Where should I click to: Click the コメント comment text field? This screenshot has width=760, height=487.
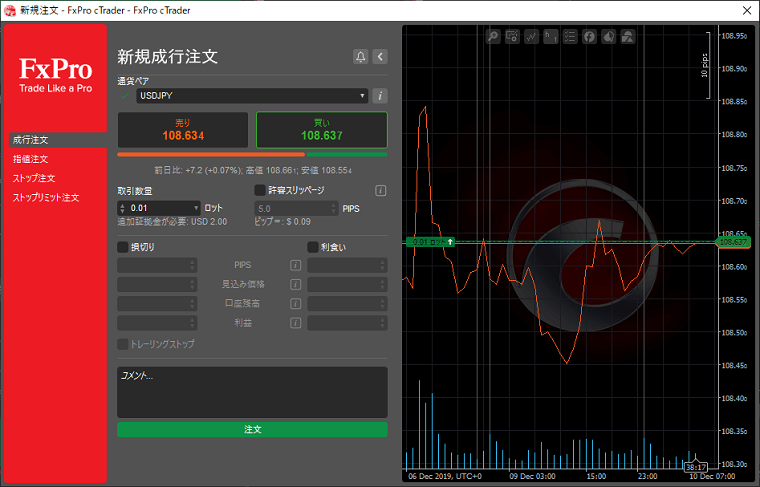[x=252, y=392]
